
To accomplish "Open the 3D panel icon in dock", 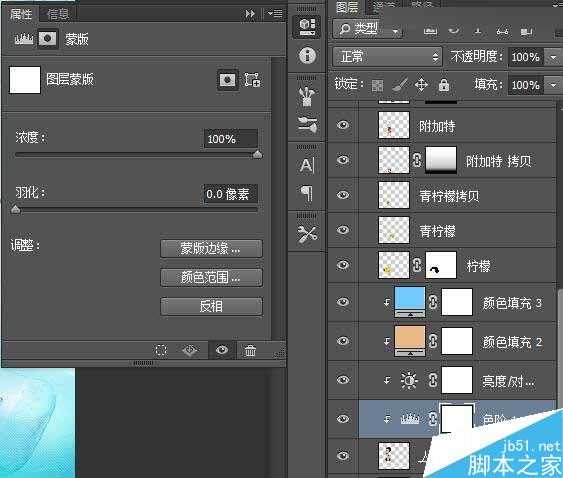I will click(x=307, y=27).
